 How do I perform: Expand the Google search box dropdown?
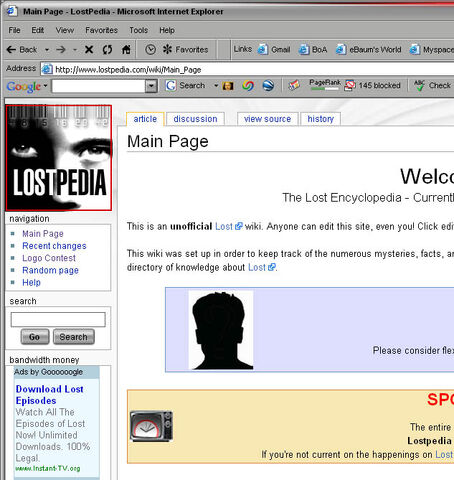[151, 86]
